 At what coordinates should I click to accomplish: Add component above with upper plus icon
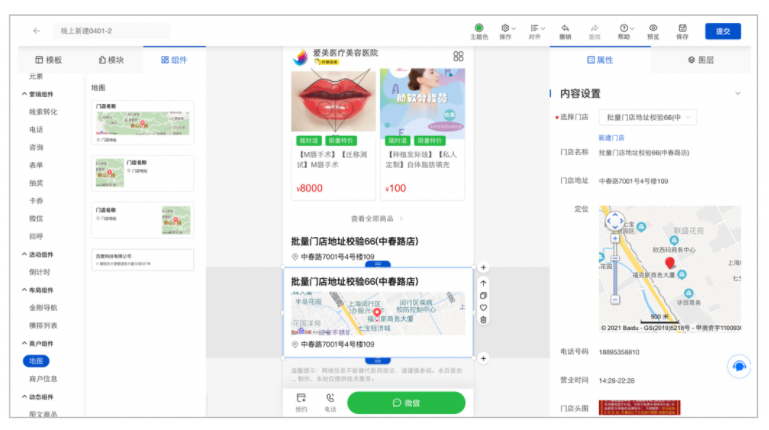(x=483, y=267)
